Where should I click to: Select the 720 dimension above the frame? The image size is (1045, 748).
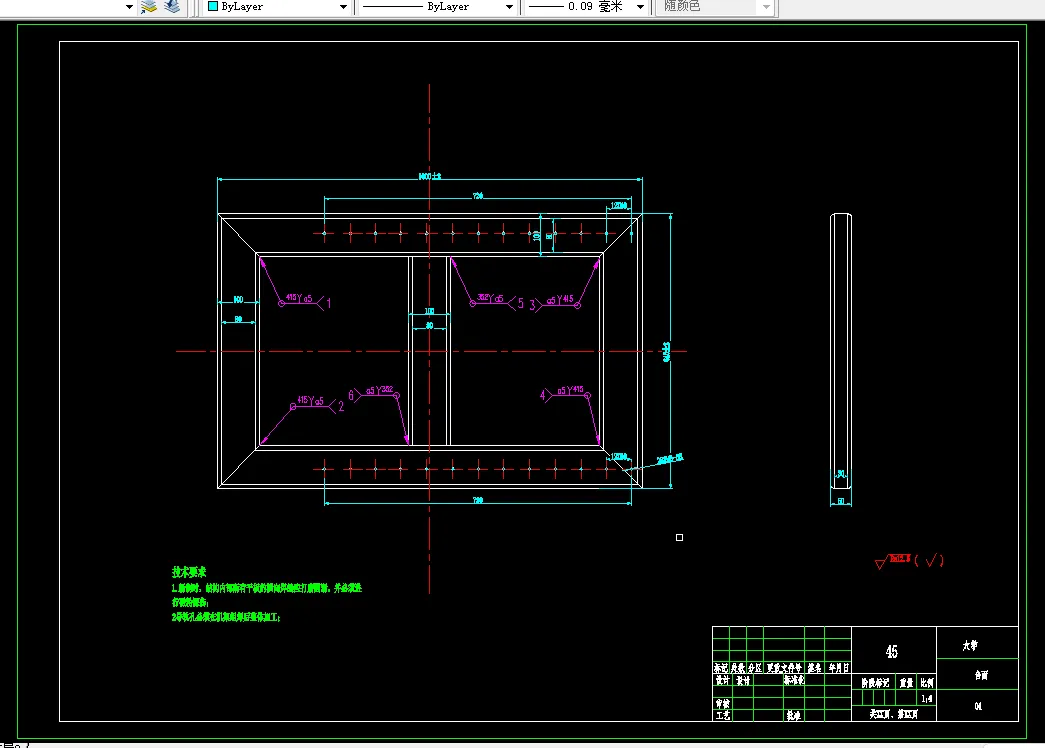pyautogui.click(x=478, y=196)
